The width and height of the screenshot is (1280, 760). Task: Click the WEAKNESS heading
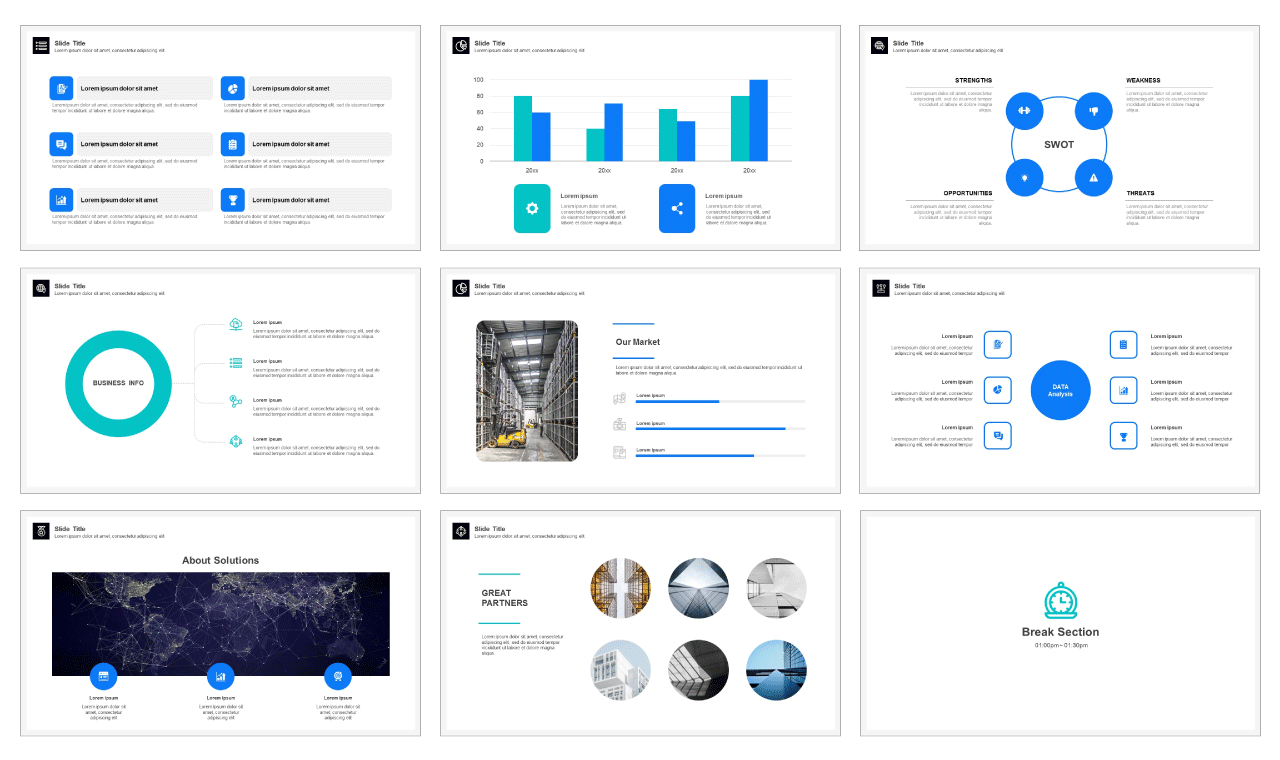point(1143,80)
